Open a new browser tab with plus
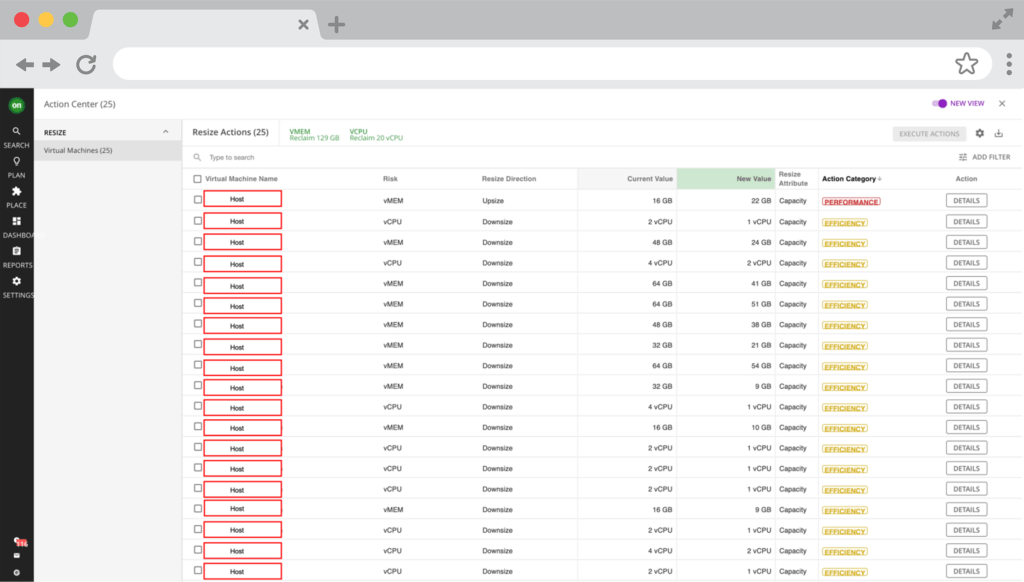Viewport: 1024px width, 582px height. tap(337, 25)
